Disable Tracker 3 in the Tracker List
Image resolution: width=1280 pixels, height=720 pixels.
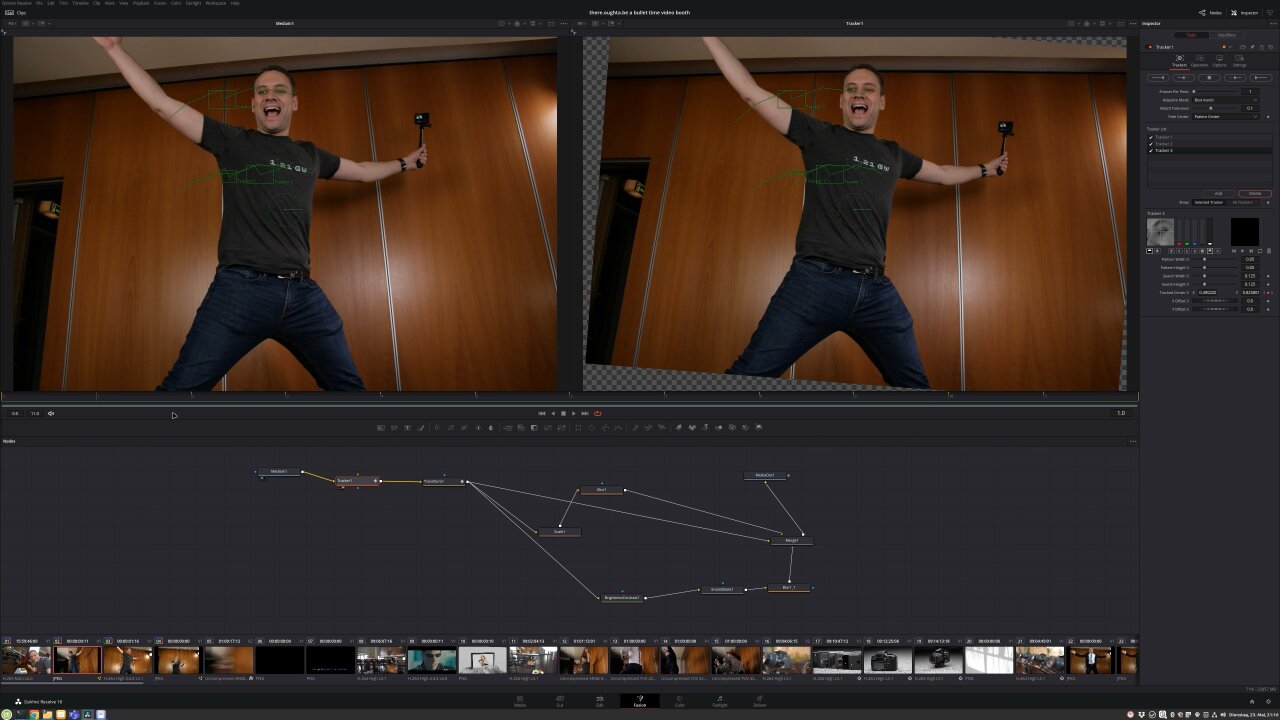tap(1150, 150)
